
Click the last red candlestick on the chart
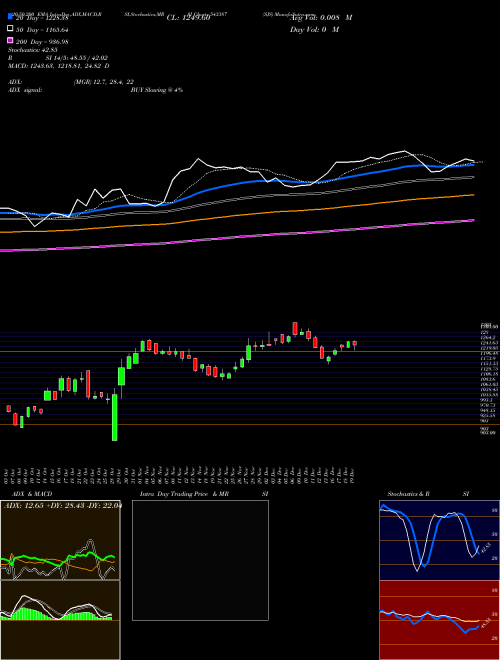click(x=355, y=343)
